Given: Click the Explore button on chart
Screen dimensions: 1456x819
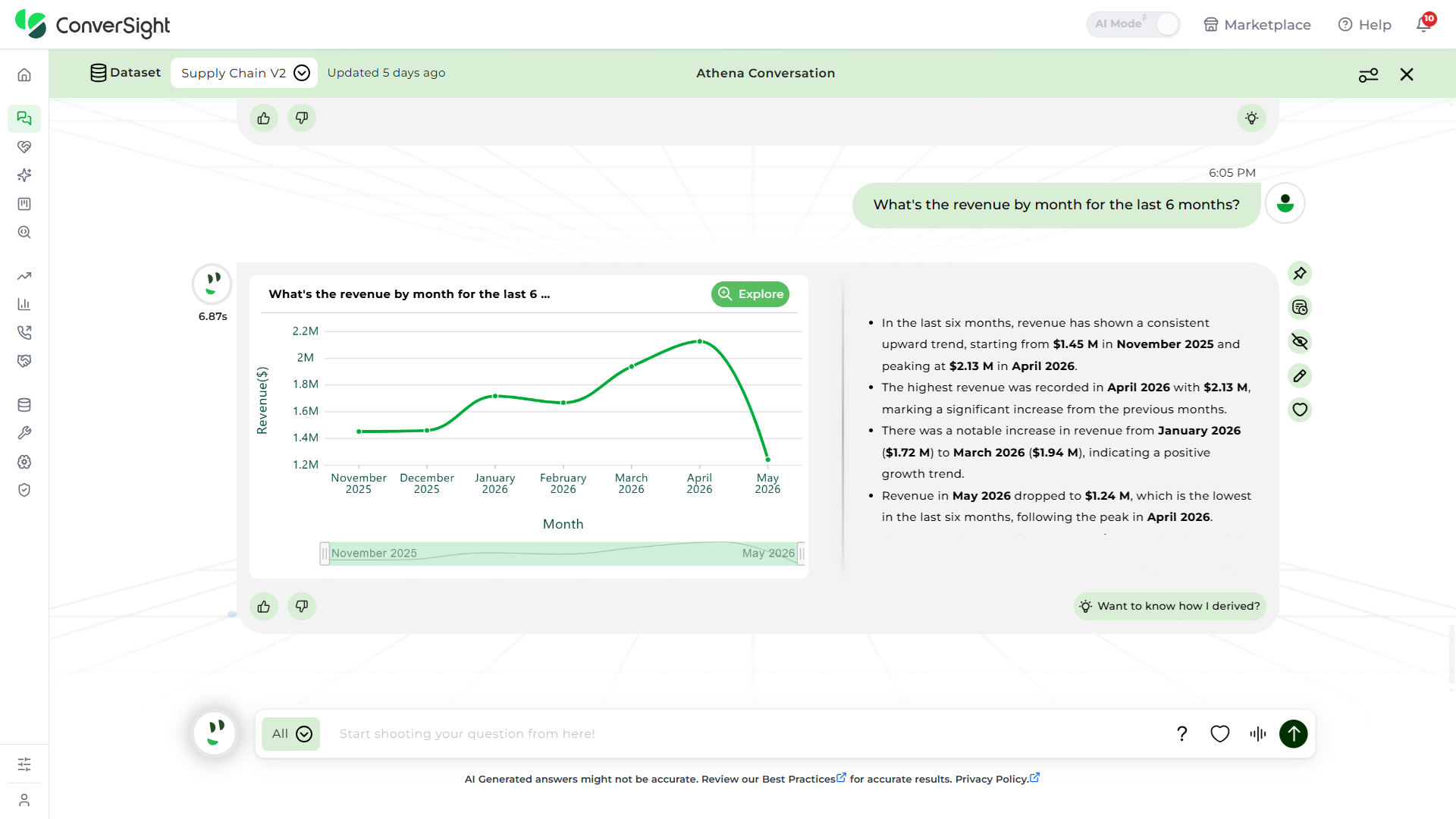Looking at the screenshot, I should (x=750, y=294).
